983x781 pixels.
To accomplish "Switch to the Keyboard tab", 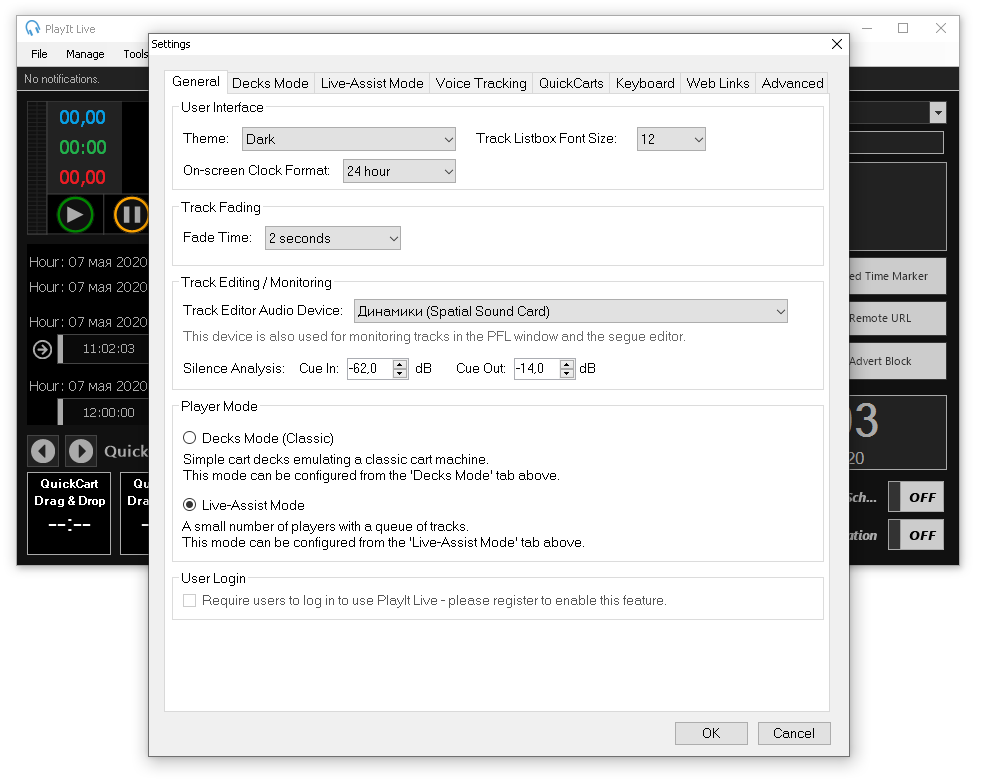I will click(645, 83).
